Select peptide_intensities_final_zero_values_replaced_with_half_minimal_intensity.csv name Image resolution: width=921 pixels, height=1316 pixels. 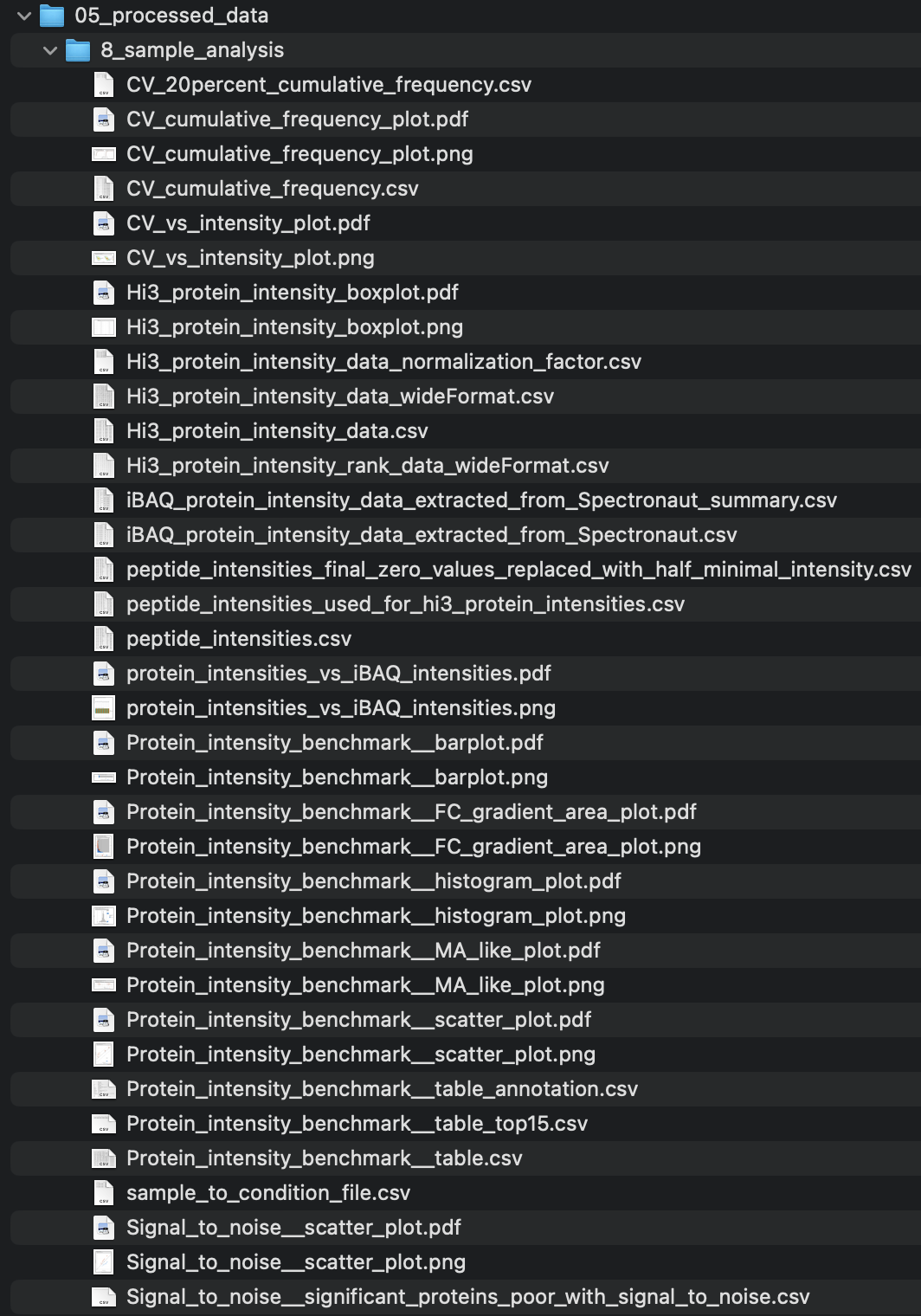click(518, 570)
